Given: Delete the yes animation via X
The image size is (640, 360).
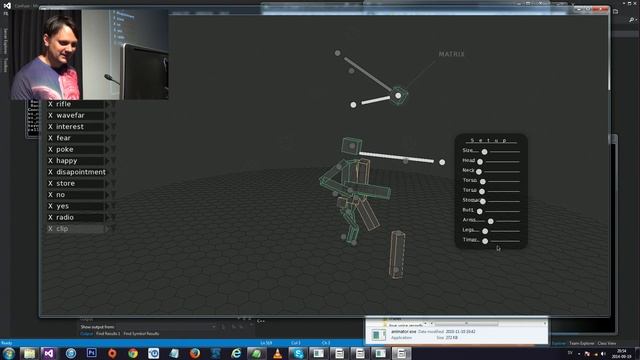Looking at the screenshot, I should [x=50, y=206].
